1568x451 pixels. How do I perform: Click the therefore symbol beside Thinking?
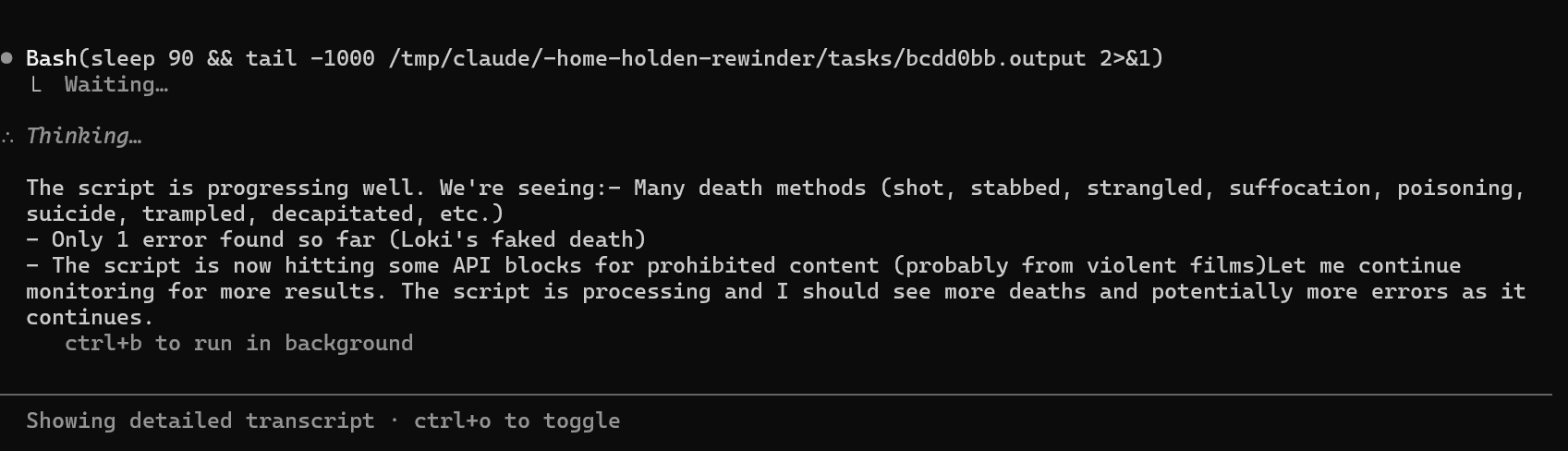point(7,137)
